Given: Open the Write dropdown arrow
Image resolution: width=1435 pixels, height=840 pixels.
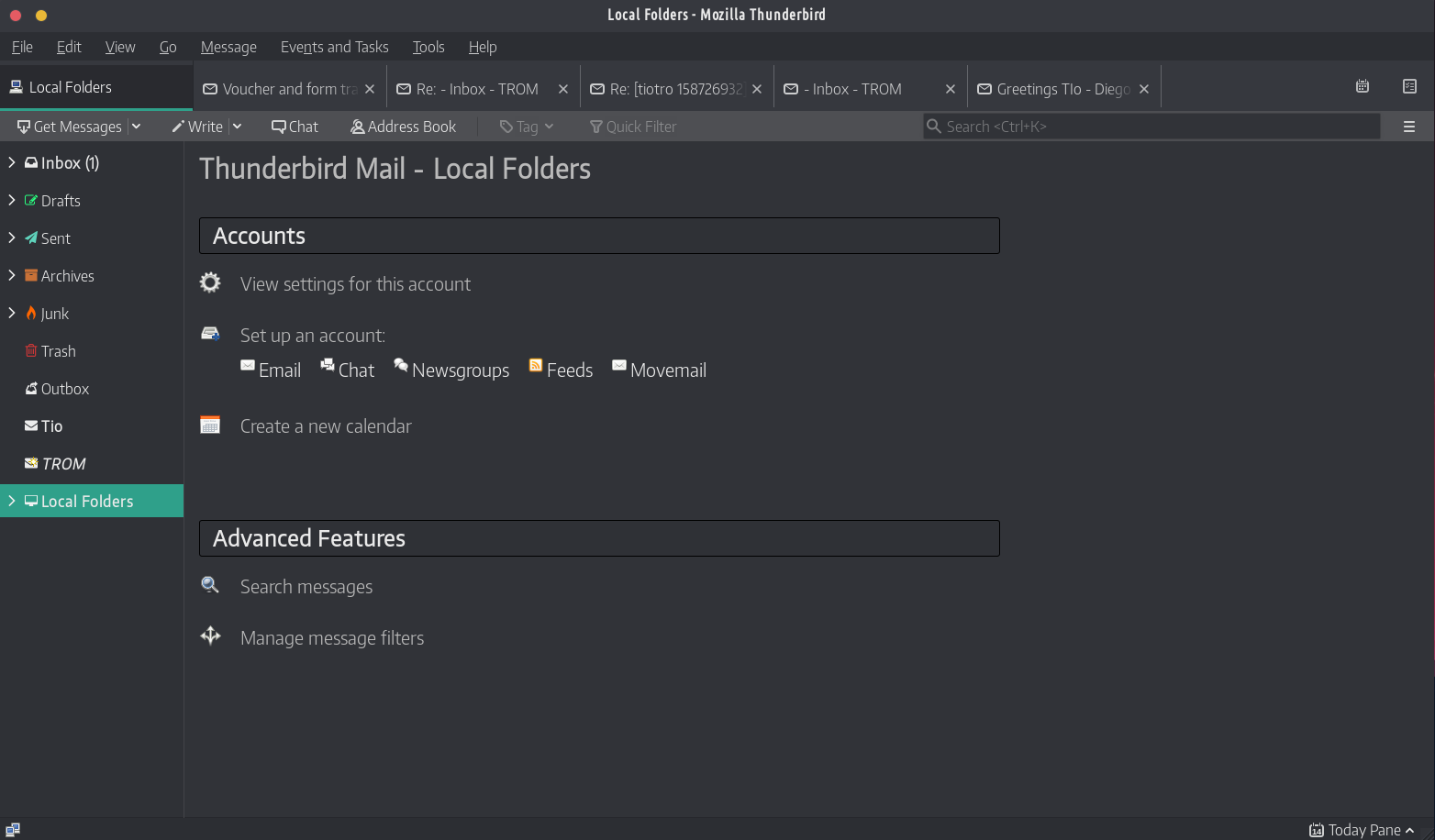Looking at the screenshot, I should pos(237,127).
